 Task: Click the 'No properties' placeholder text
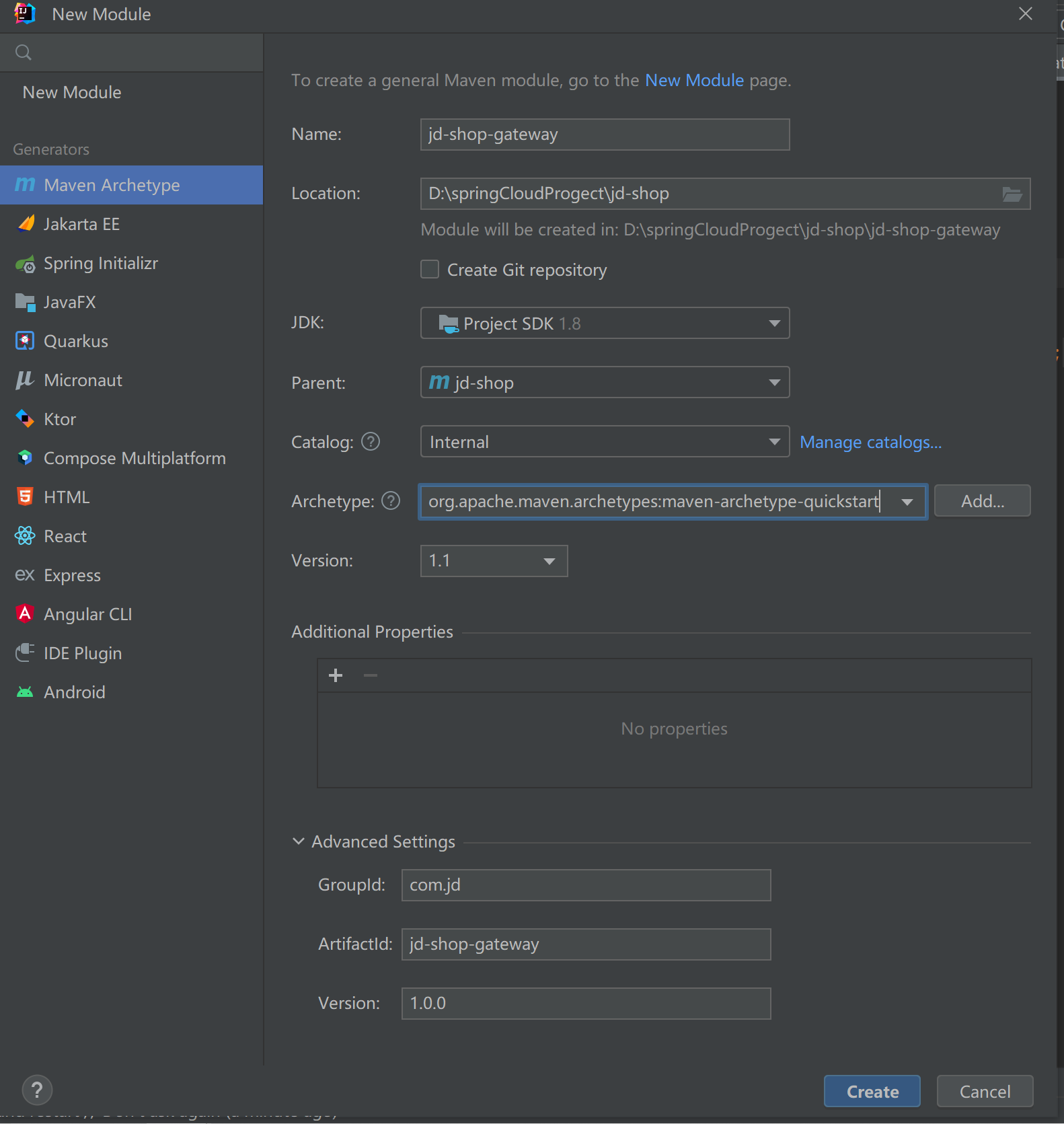click(x=674, y=728)
